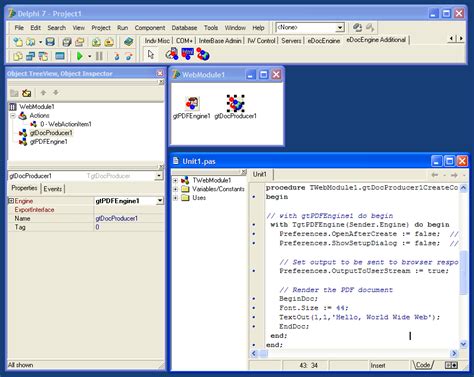Screen dimensions: 474x377
Task: Click the View Unit toolbar icon
Action: click(x=18, y=56)
